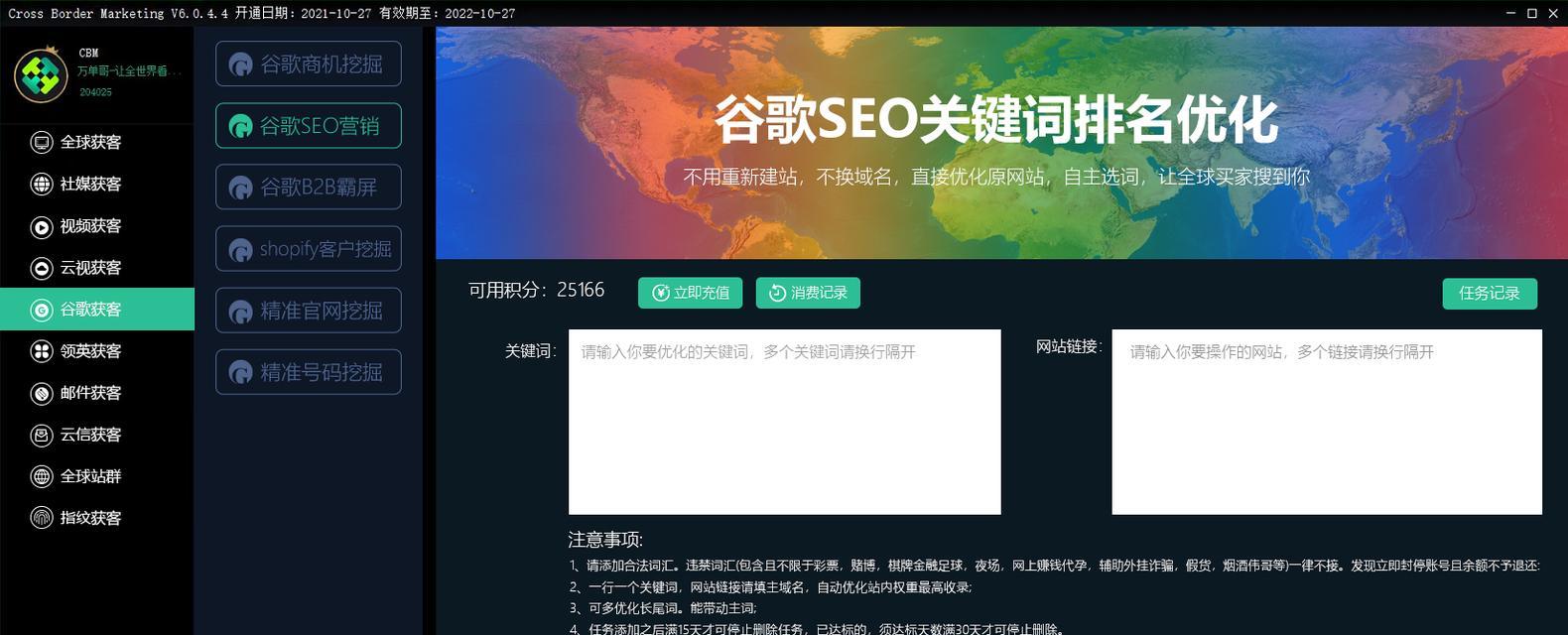Switch to 谷歌商机挖掘 tab
This screenshot has height=635, width=1568.
pos(309,63)
